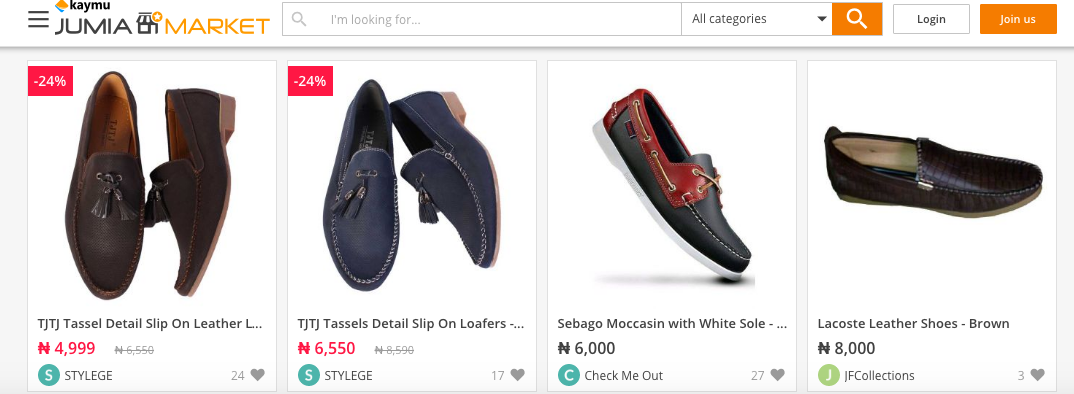1074x394 pixels.
Task: Open the brown TJTJ tassel loafers image
Action: point(152,184)
